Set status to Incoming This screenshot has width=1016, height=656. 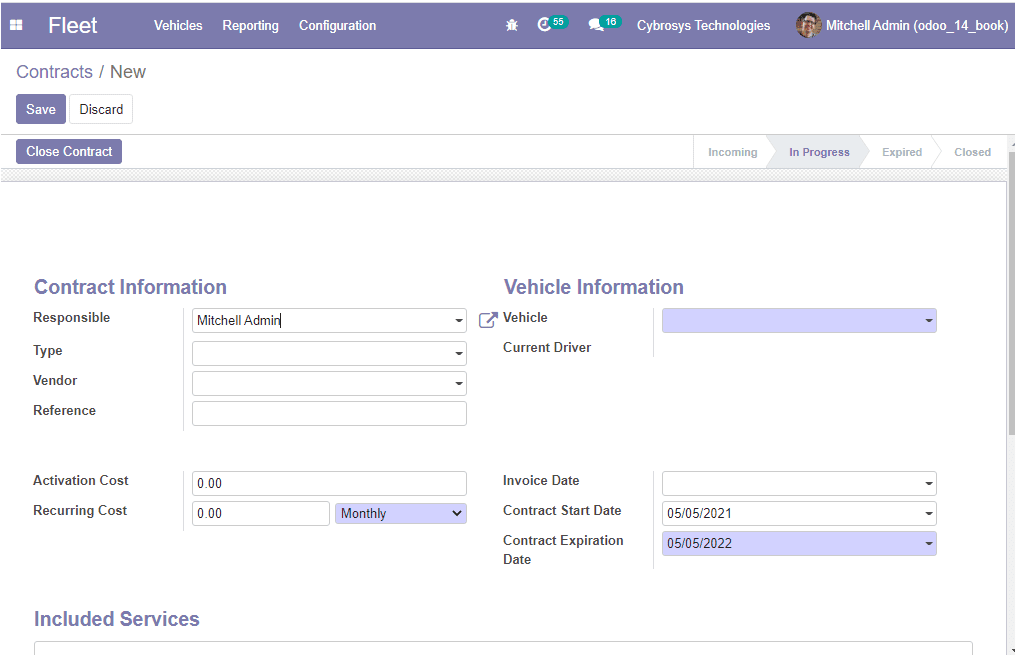click(x=732, y=152)
